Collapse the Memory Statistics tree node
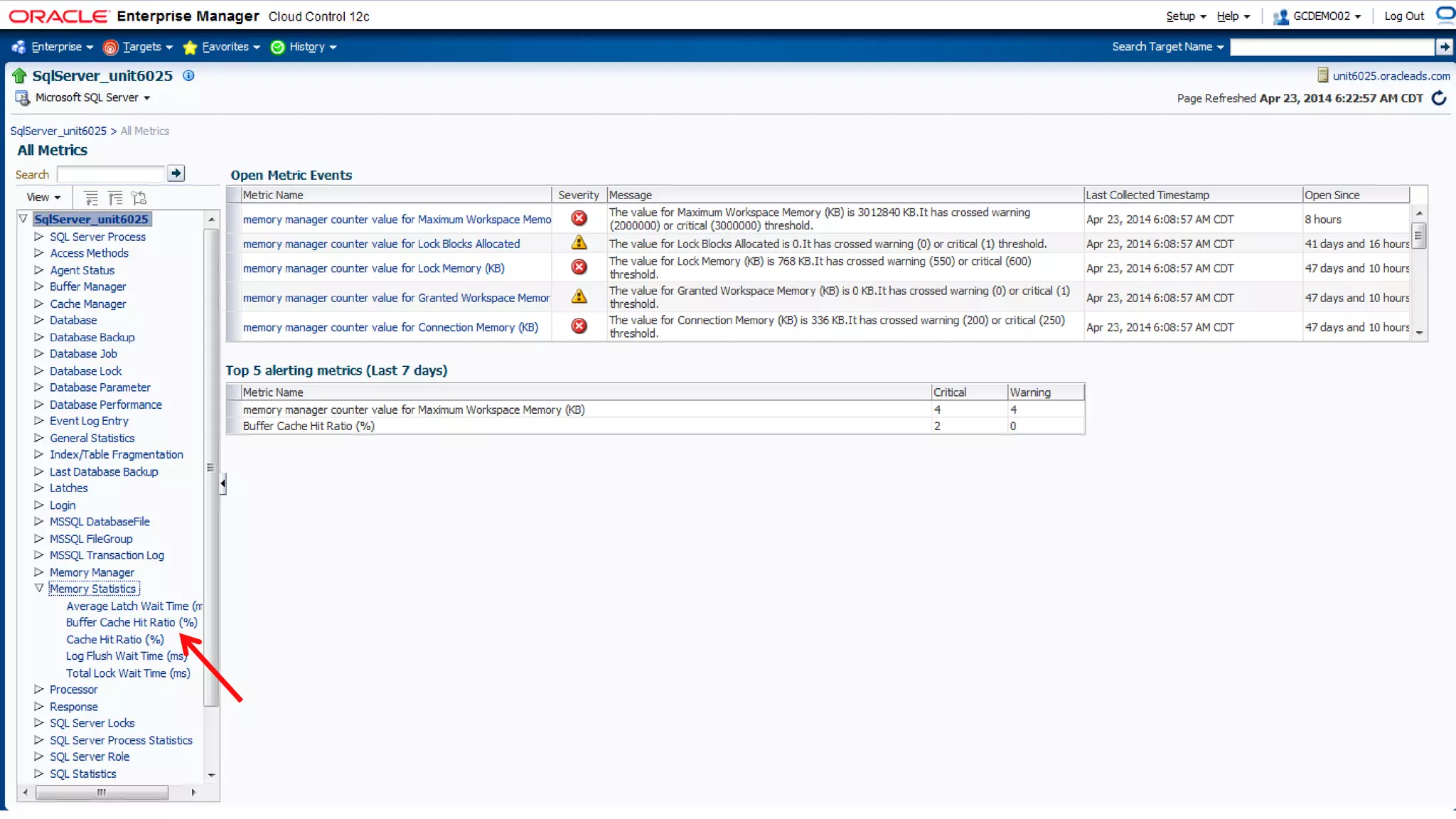1456x819 pixels. 39,588
